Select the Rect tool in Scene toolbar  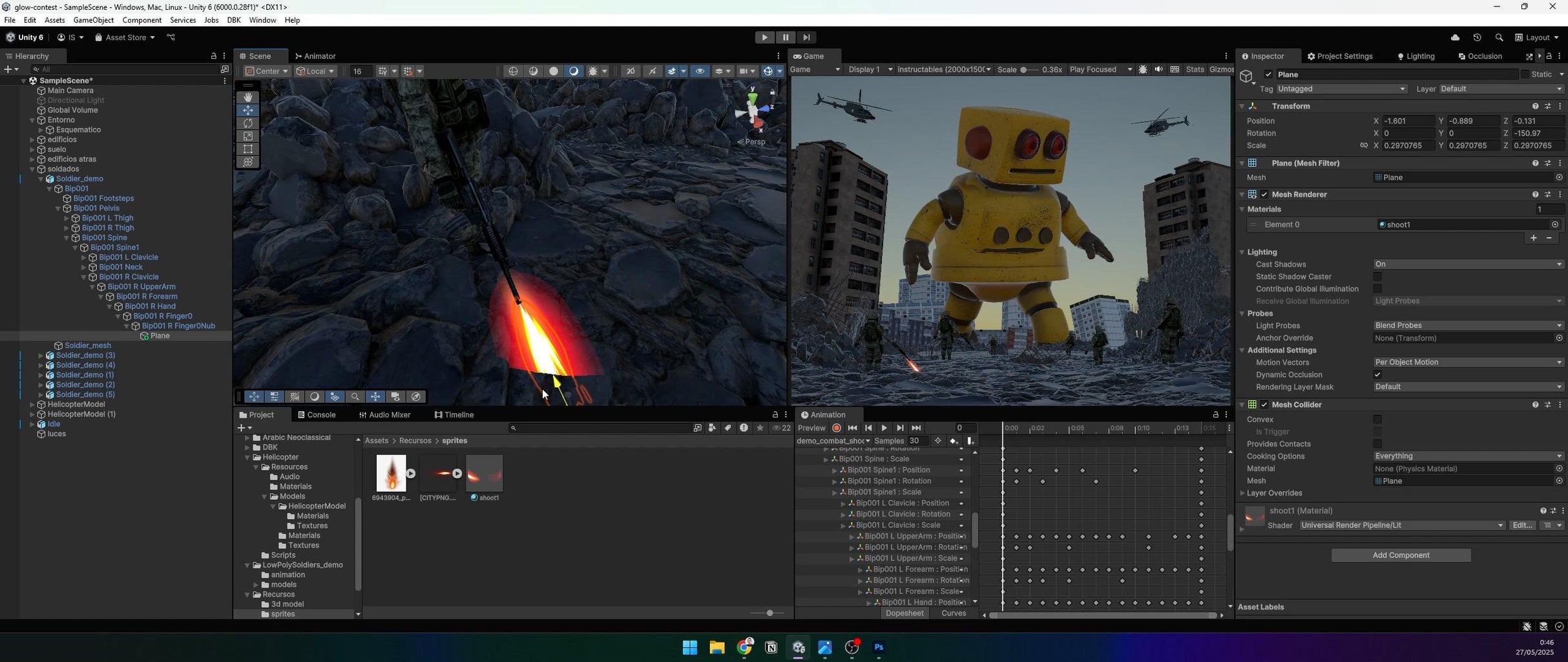pos(248,149)
